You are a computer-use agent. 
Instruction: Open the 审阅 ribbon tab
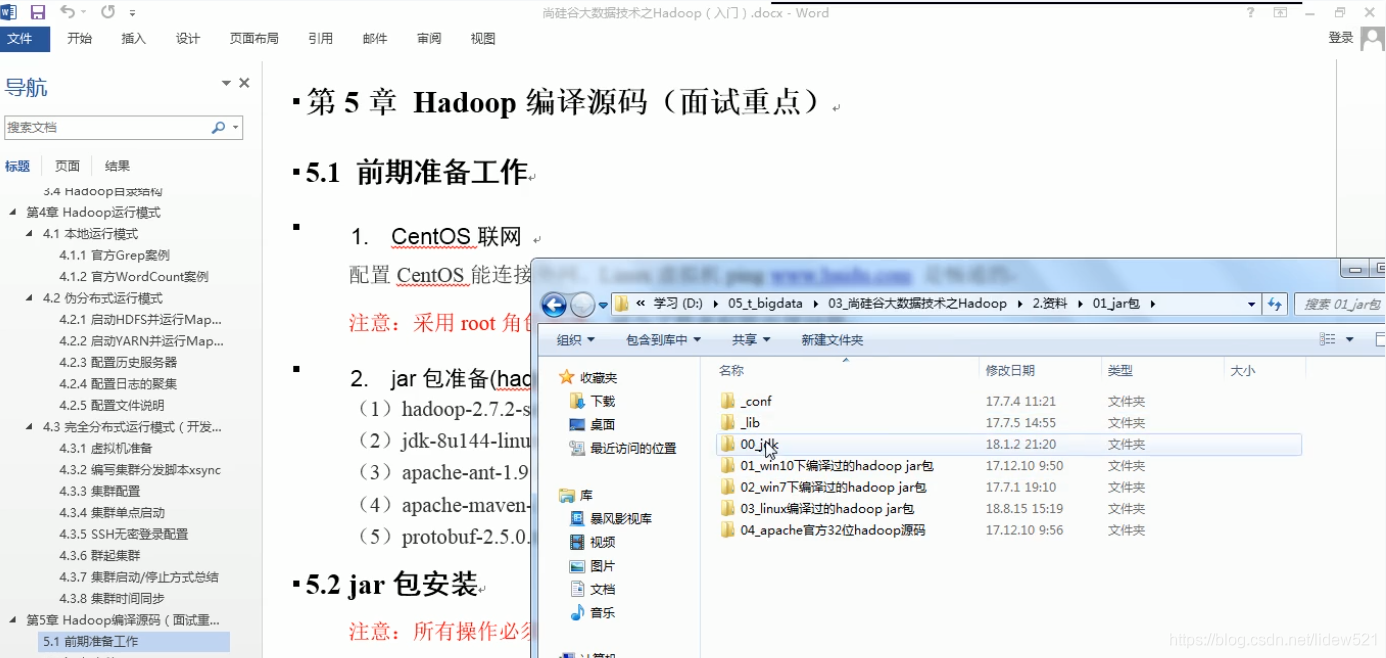click(x=429, y=39)
